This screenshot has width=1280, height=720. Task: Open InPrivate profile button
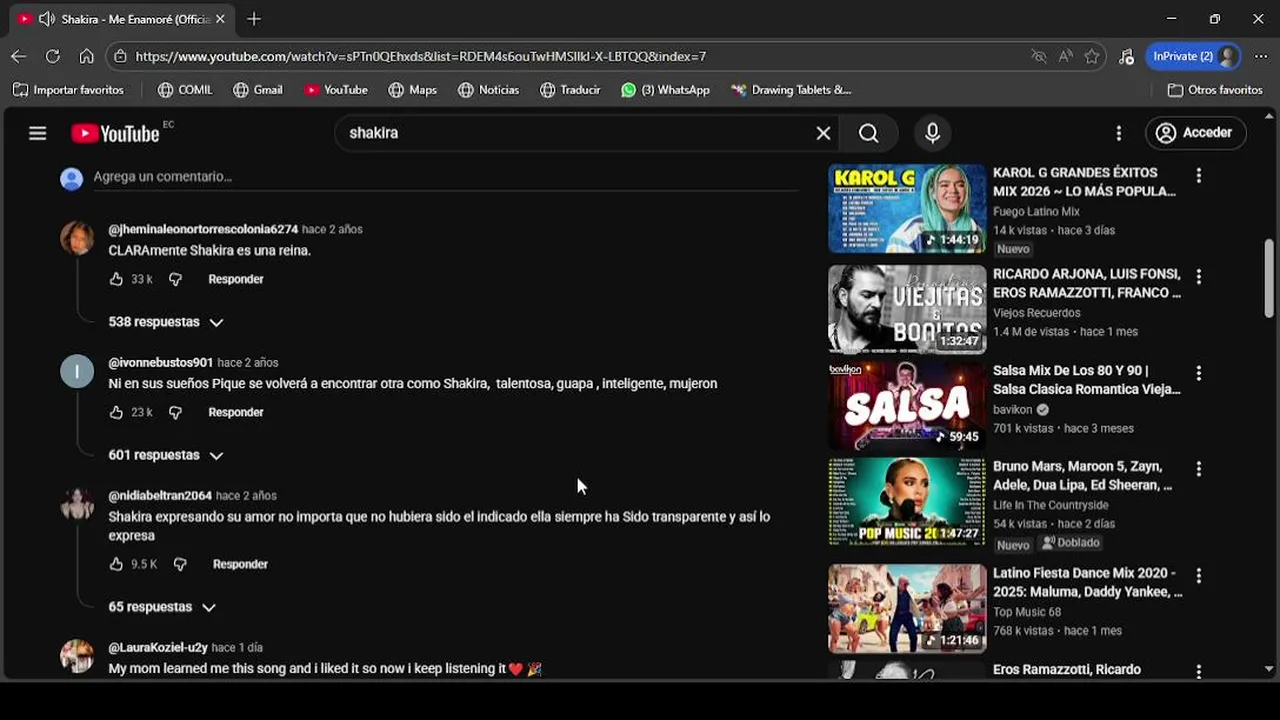click(1195, 56)
